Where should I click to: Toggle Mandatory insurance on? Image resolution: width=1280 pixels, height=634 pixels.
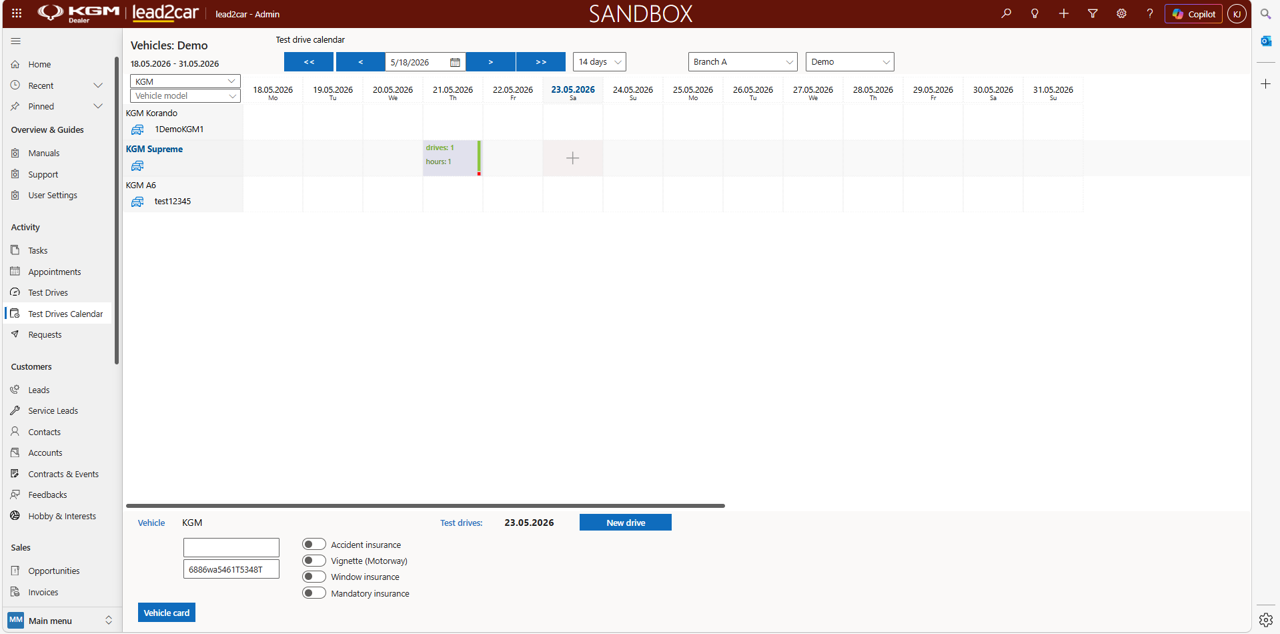[x=314, y=593]
